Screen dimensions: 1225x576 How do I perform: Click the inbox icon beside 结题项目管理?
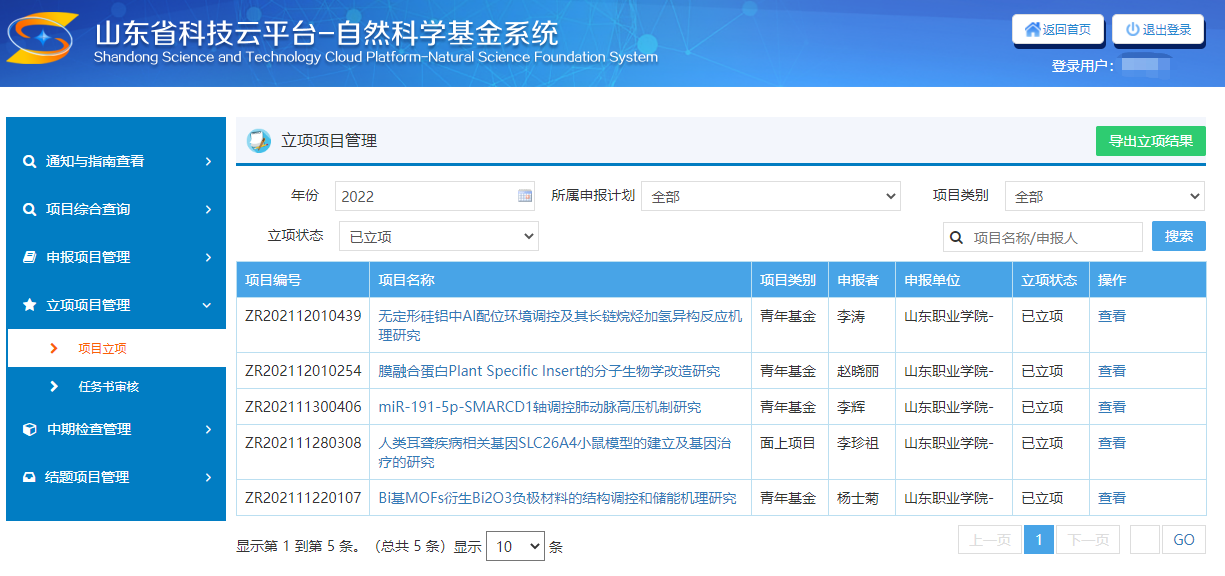[29, 477]
